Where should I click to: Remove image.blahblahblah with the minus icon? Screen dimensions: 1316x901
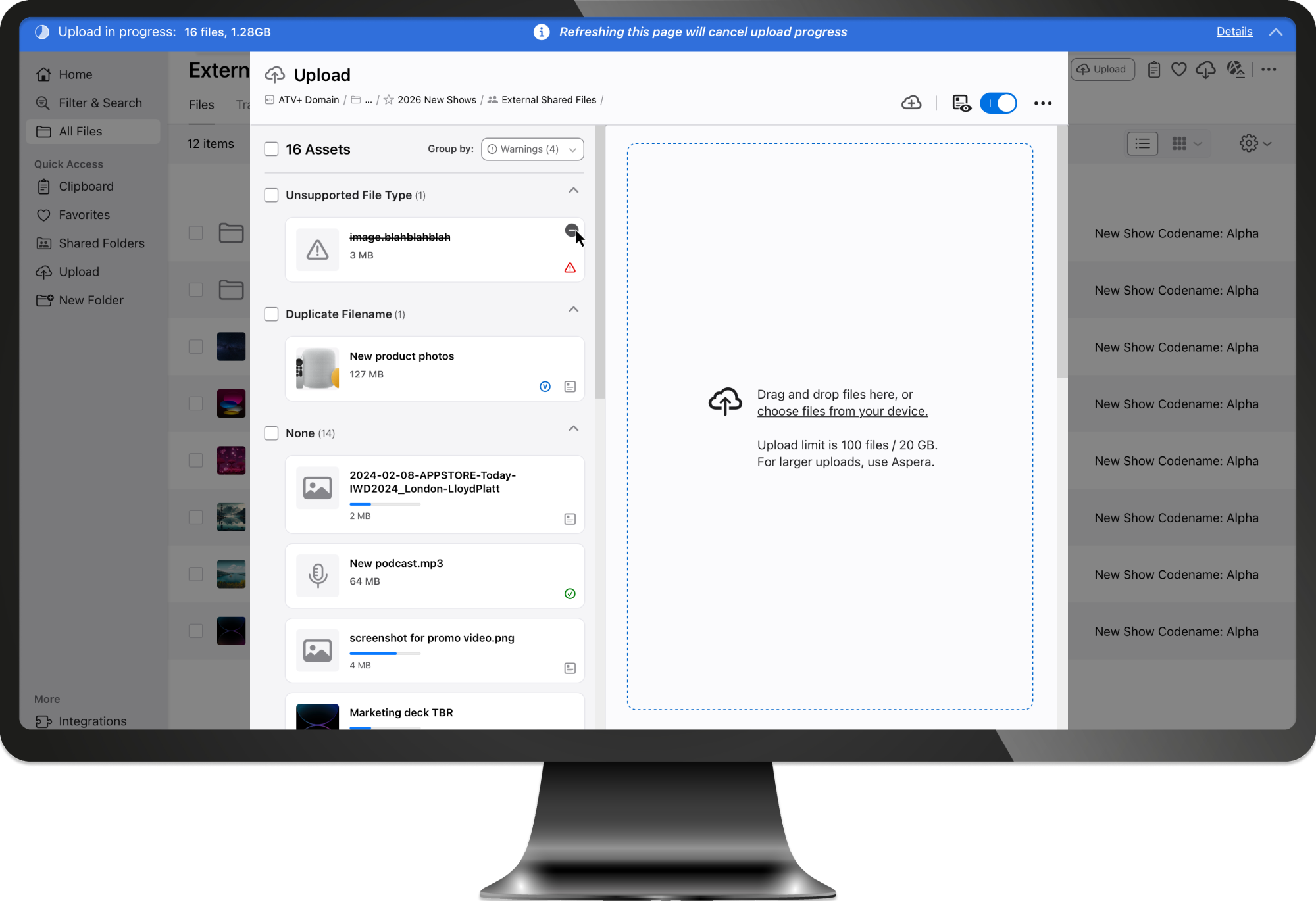(x=571, y=230)
